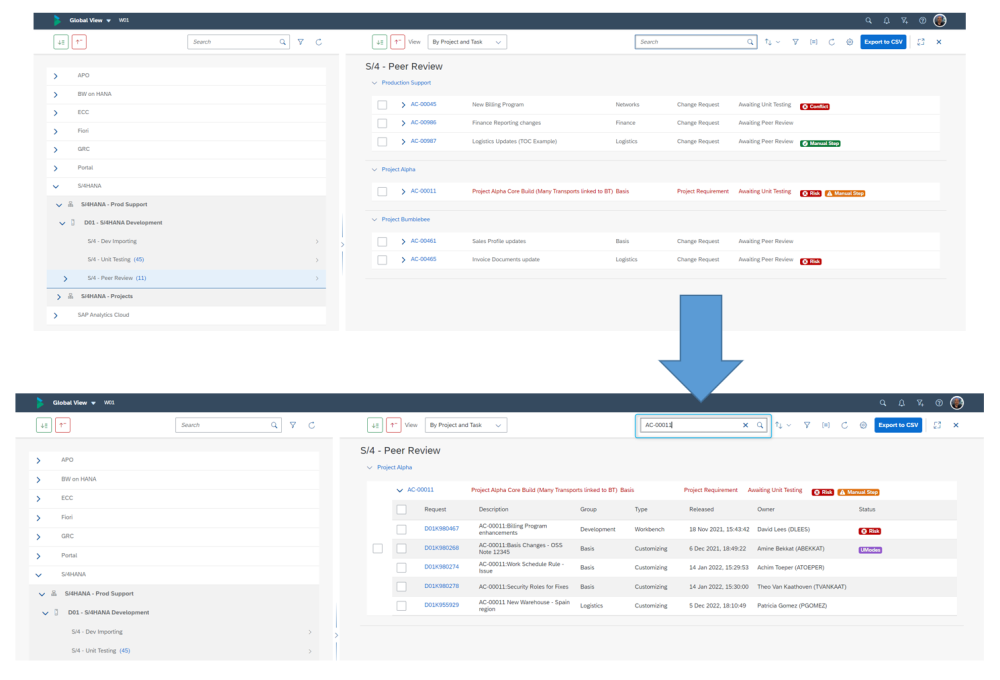Viewport: 1000px width, 680px height.
Task: Open the By Project and Task dropdown, bottom screenshot
Action: click(x=466, y=425)
